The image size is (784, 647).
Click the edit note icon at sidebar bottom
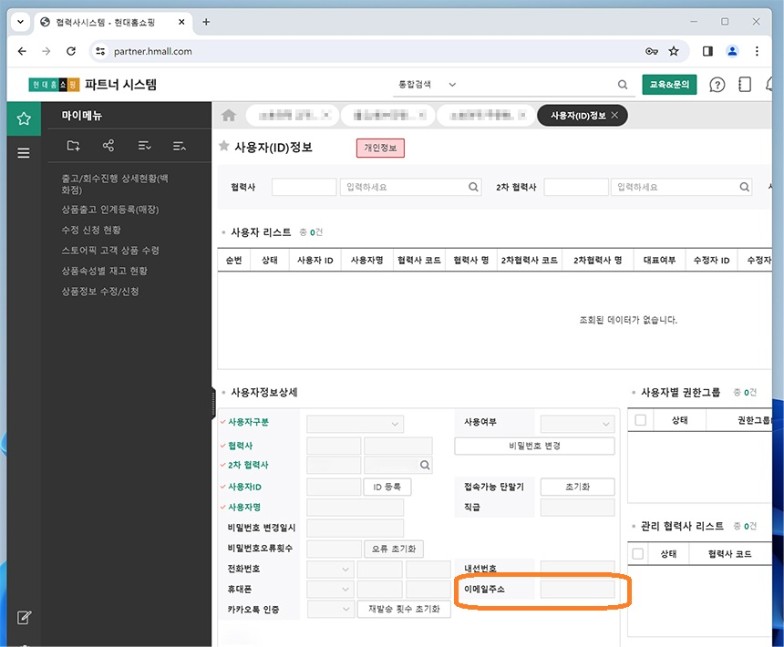coord(24,618)
